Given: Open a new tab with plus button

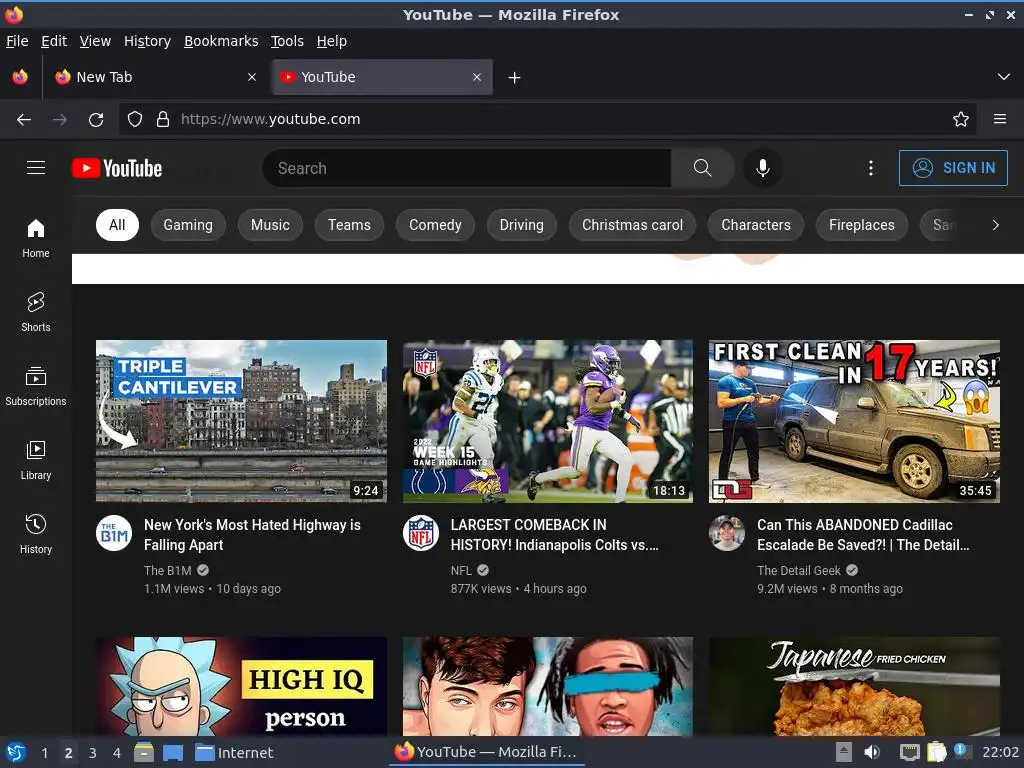Looking at the screenshot, I should coord(515,78).
